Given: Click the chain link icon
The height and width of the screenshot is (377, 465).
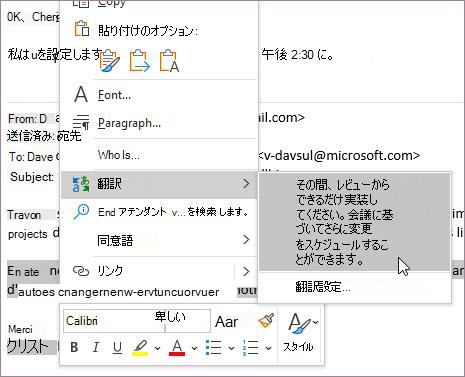Looking at the screenshot, I should [81, 271].
